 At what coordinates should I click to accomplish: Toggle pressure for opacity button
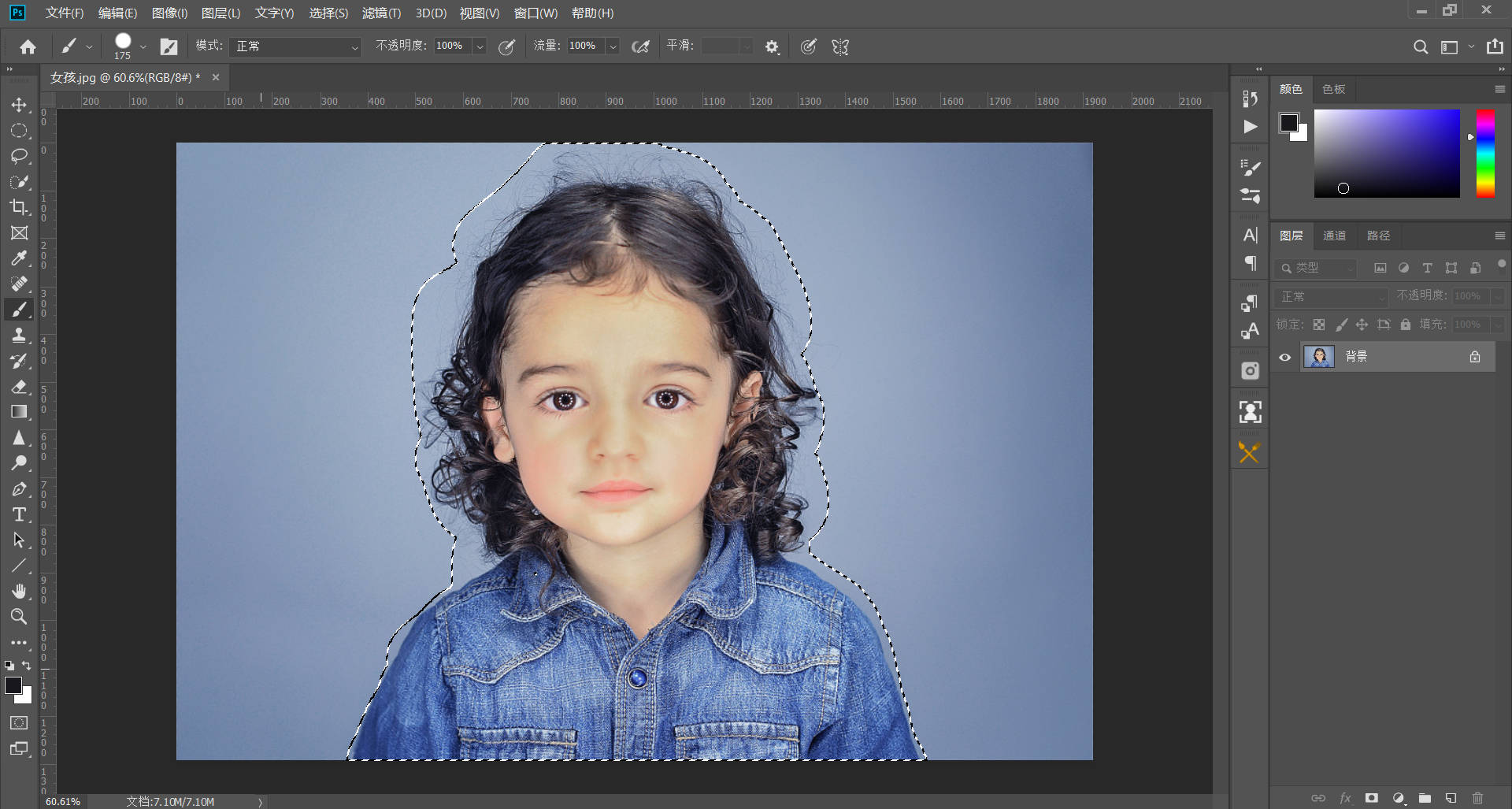click(x=507, y=46)
